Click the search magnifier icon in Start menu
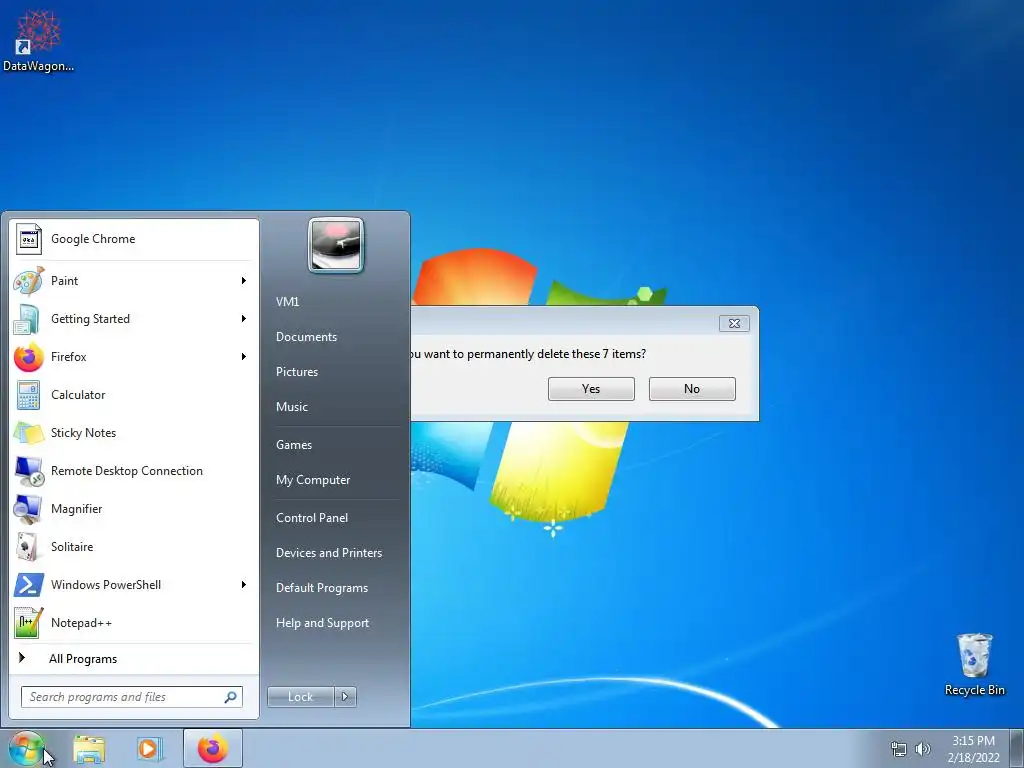Viewport: 1024px width, 768px height. tap(230, 697)
